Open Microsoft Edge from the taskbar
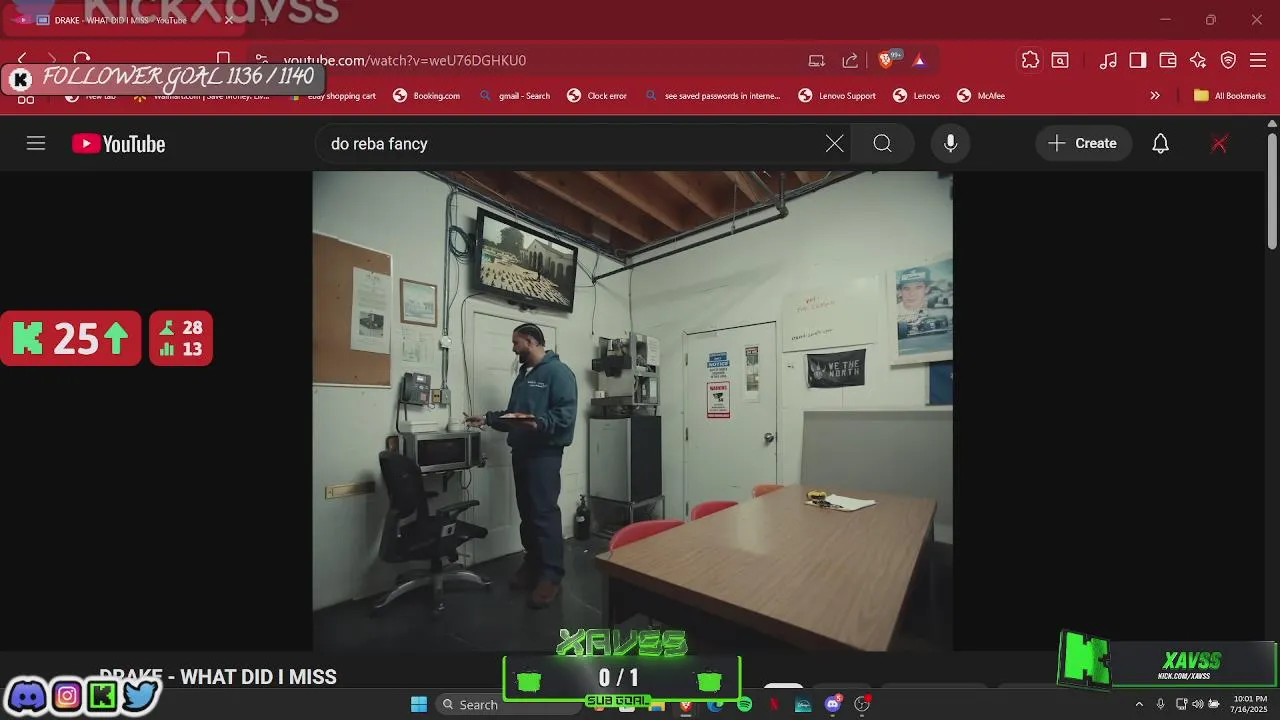Image resolution: width=1280 pixels, height=720 pixels. coord(715,705)
